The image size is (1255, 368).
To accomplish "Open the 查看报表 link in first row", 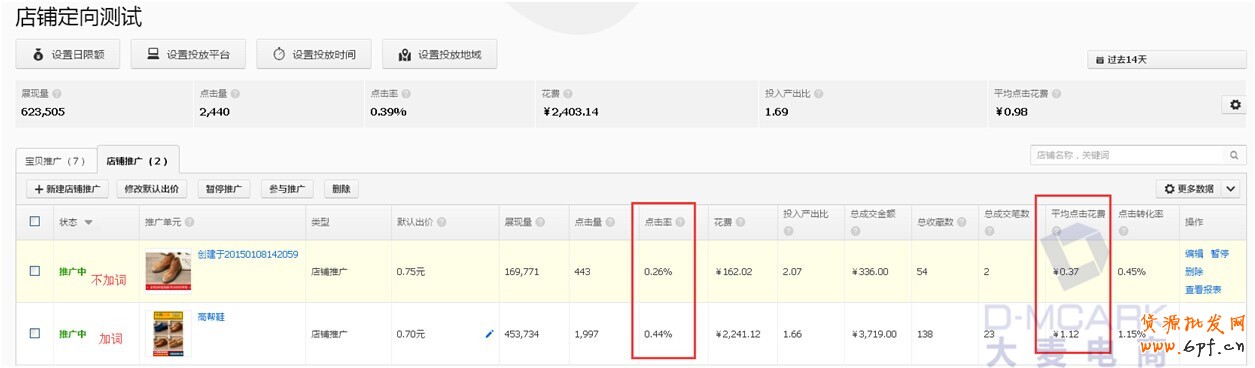I will (x=1203, y=289).
